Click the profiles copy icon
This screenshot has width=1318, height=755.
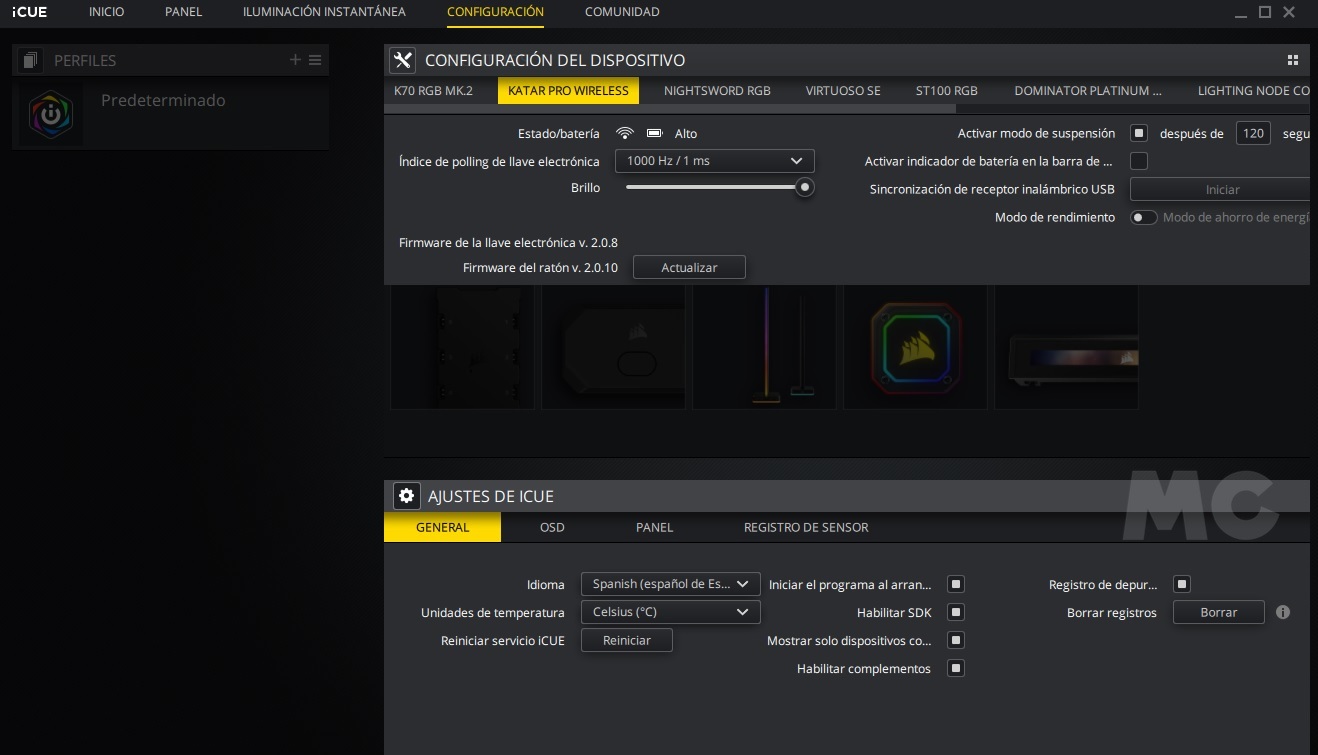coord(30,61)
